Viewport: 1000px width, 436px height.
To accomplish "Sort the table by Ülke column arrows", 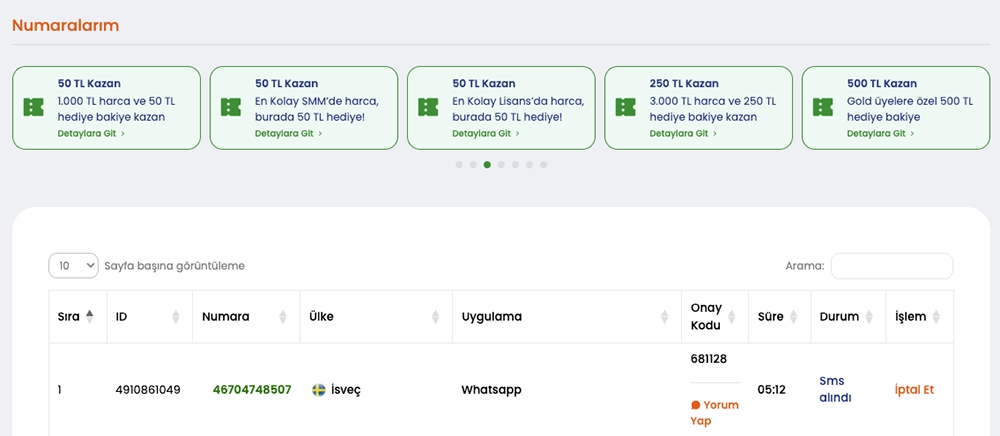I will tap(435, 316).
